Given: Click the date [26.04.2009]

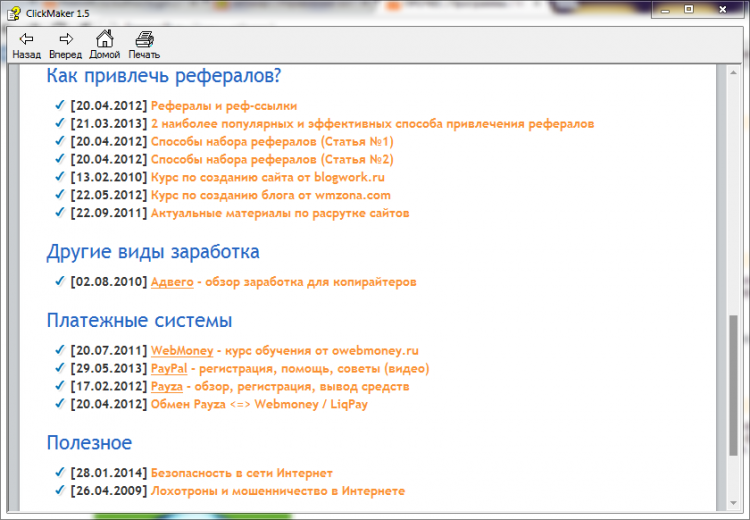Looking at the screenshot, I should (x=109, y=491).
